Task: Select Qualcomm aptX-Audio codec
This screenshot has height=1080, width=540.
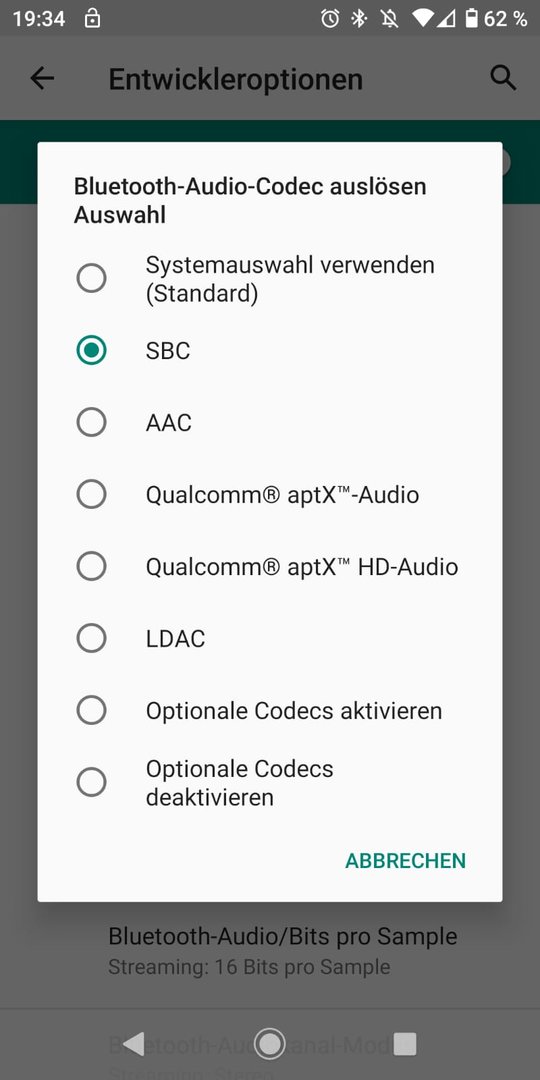Action: click(x=270, y=495)
